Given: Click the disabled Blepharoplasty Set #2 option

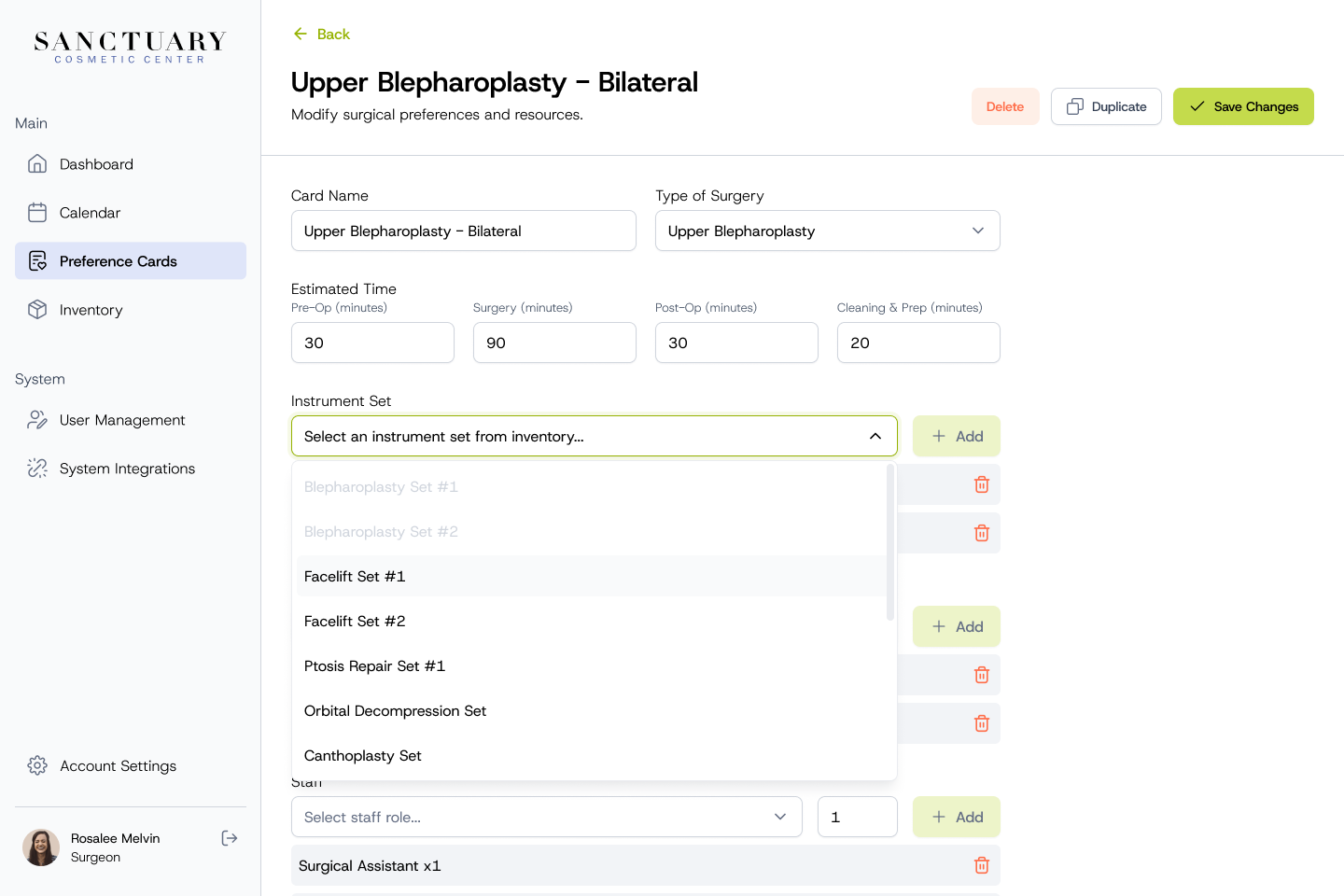Looking at the screenshot, I should [x=592, y=532].
